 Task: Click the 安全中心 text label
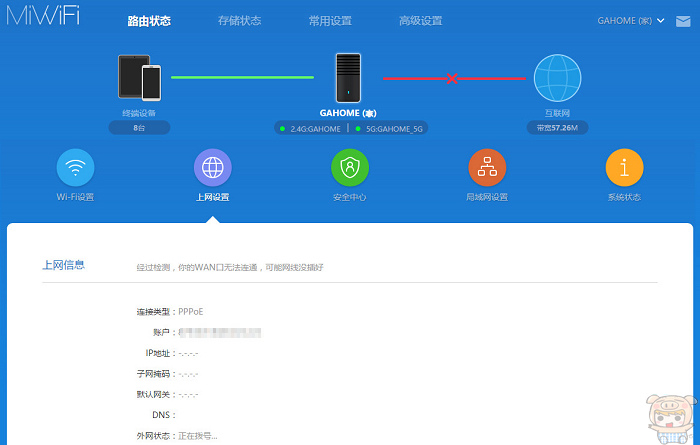coord(350,197)
